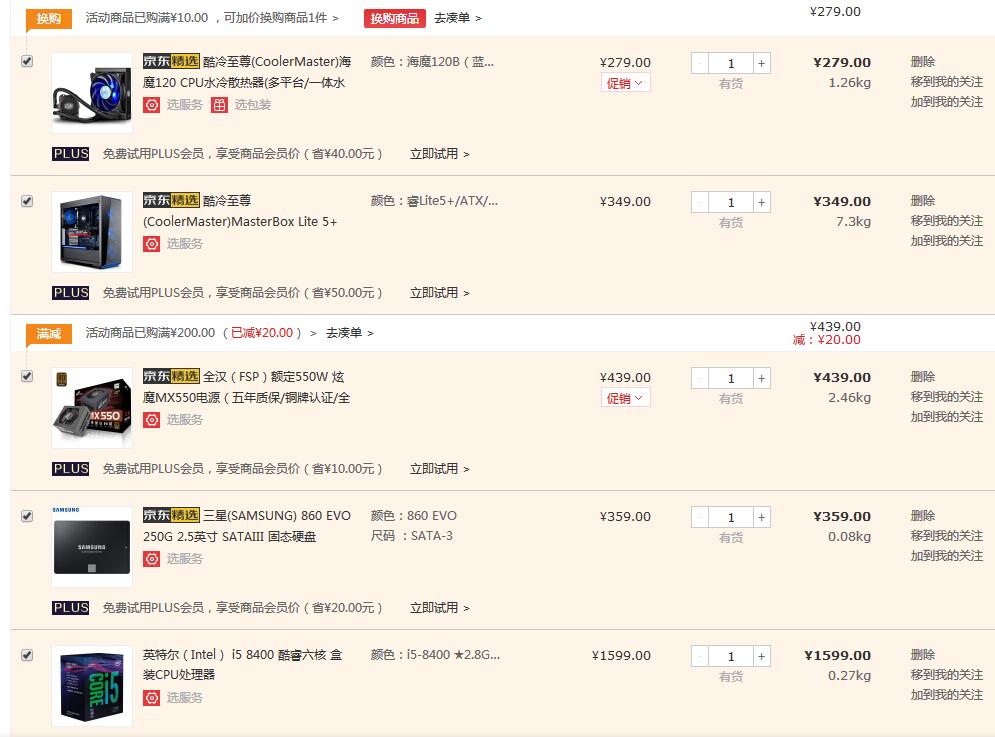Click 移到我的关注 for the Samsung SSD

[947, 536]
